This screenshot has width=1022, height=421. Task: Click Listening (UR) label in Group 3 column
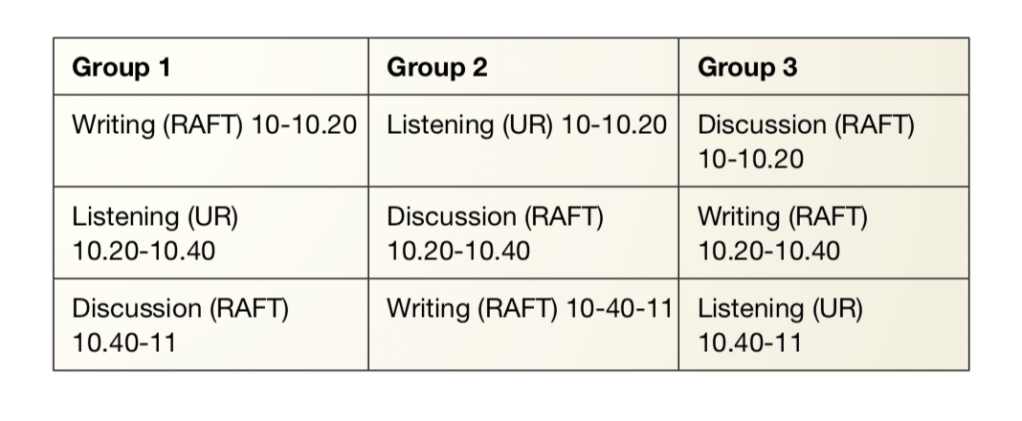[x=779, y=309]
